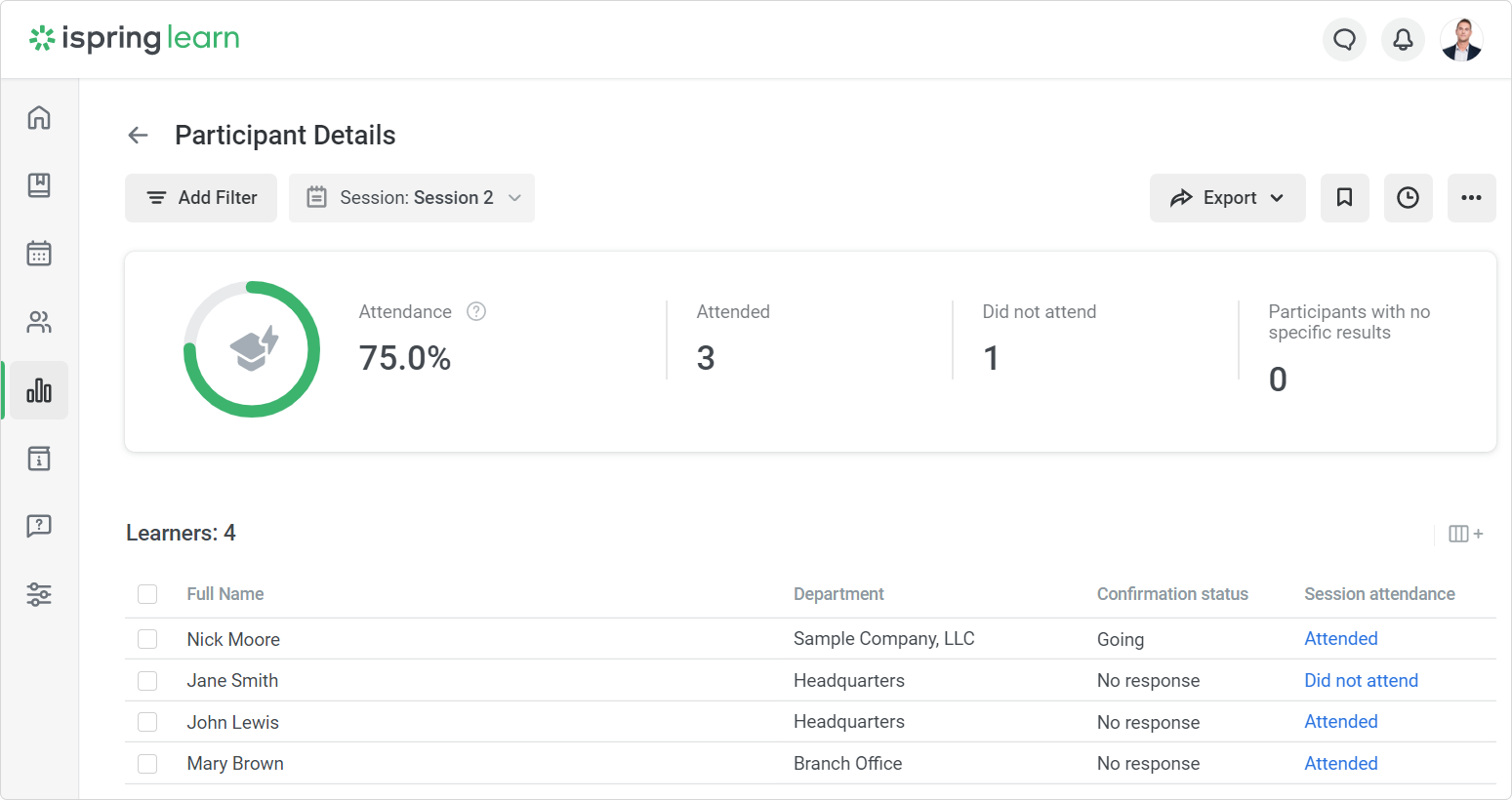
Task: Click Mary Brown's Attended link
Action: click(1341, 764)
